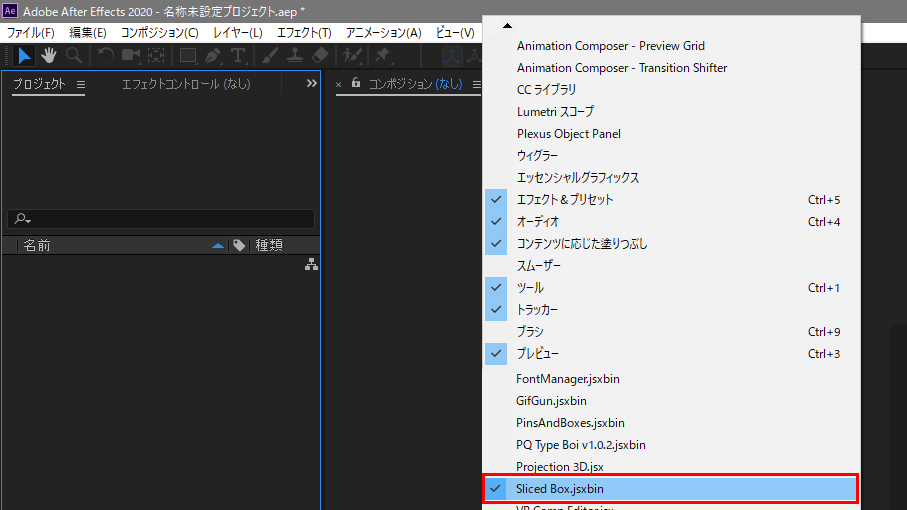Toggle the Effects & Presets panel (エフェクト＆プリセット)
907x510 pixels.
click(671, 199)
